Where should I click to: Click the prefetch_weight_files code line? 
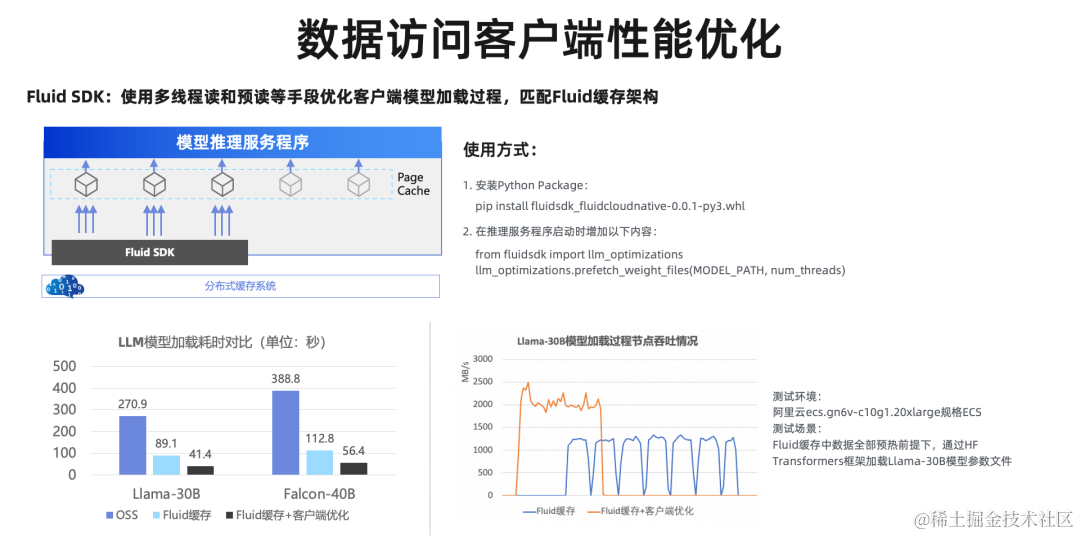[660, 271]
